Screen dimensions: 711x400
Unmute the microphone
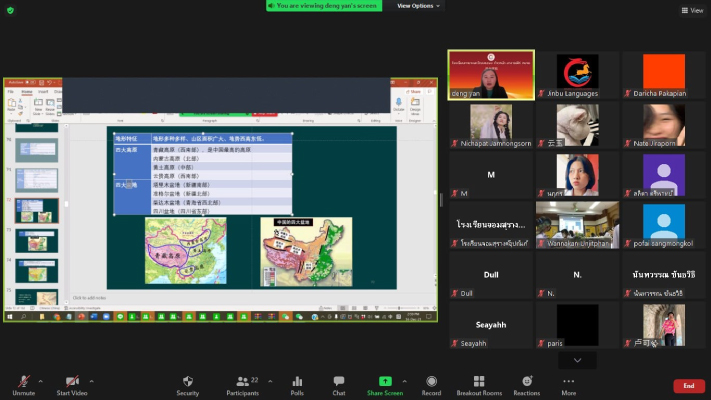21,384
